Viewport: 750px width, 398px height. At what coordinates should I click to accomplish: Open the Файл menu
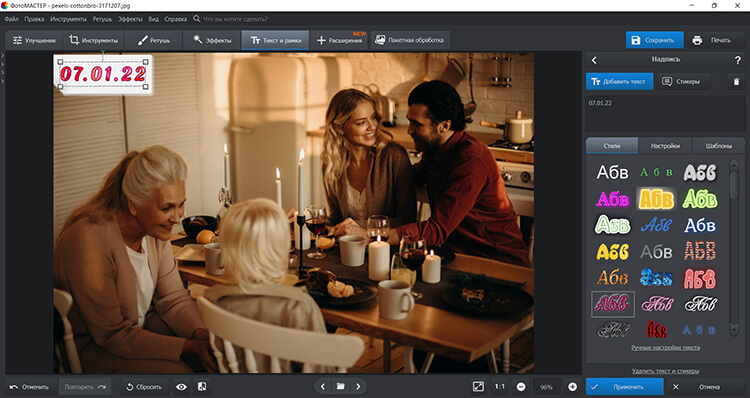click(x=11, y=19)
